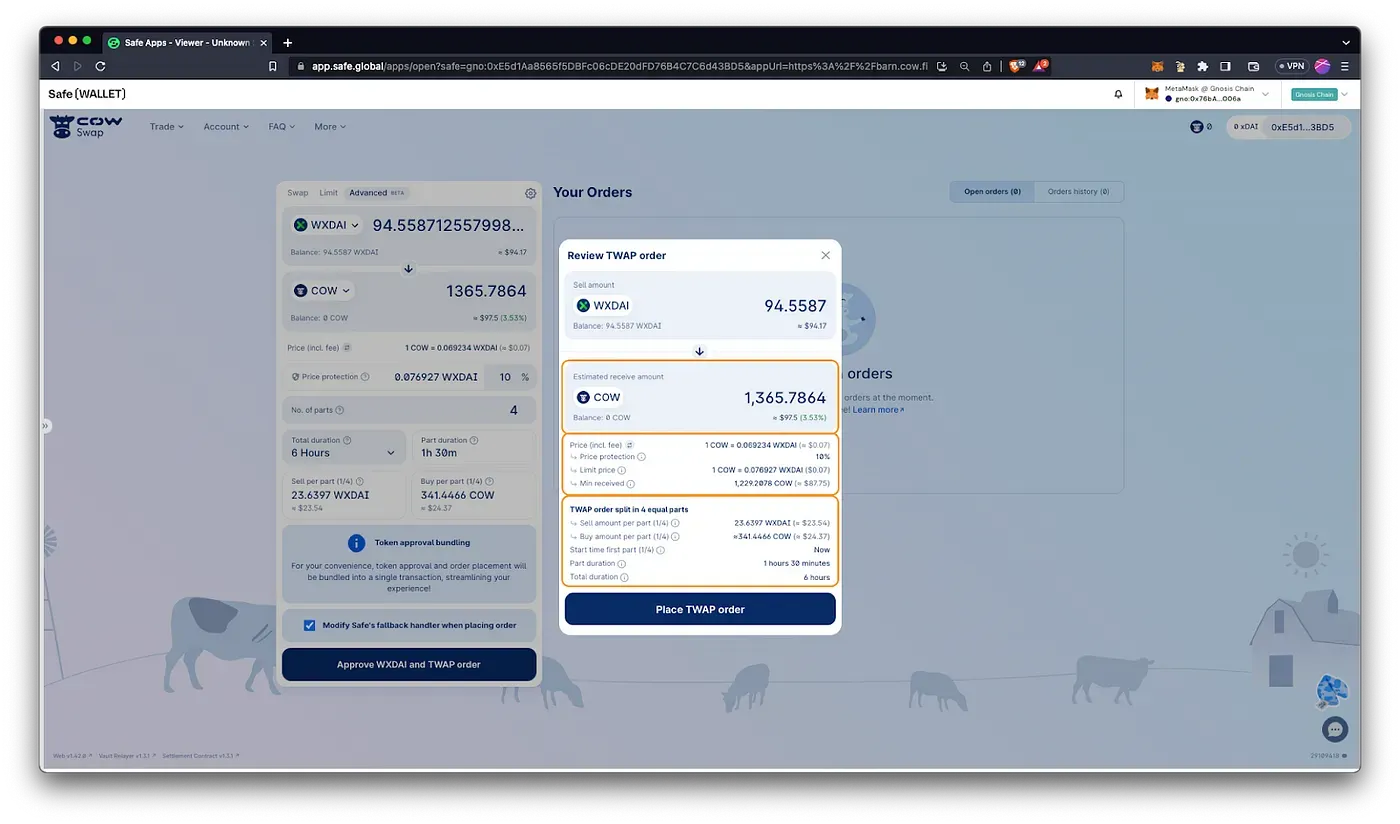
Task: Reload the page in the browser
Action: coord(100,66)
